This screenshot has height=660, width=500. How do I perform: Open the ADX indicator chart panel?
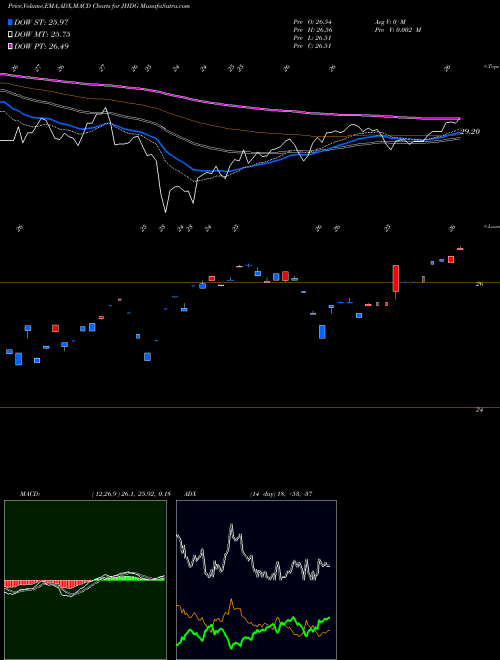click(256, 580)
